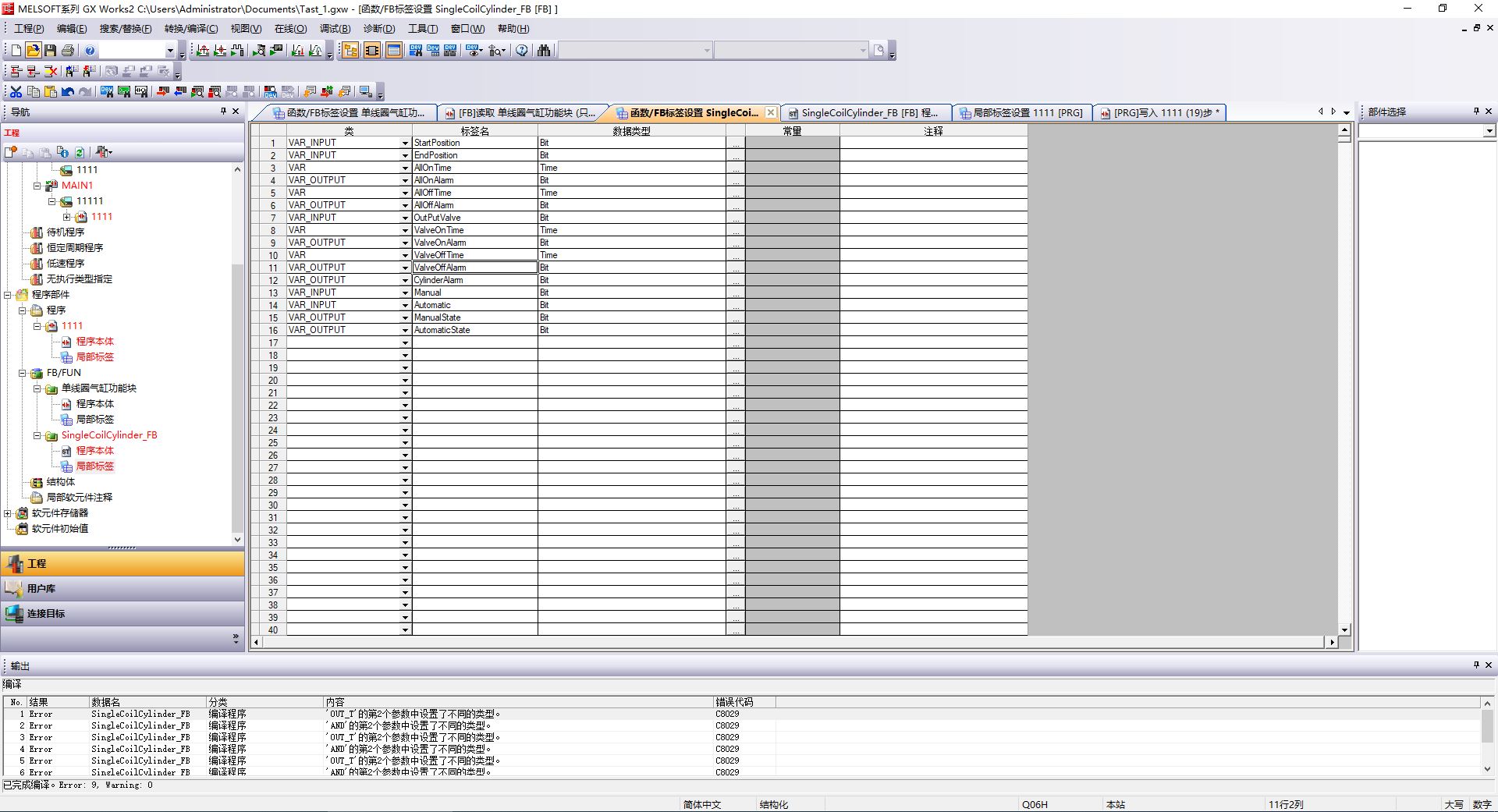This screenshot has height=812, width=1498.
Task: Click the Undo arrow icon
Action: pyautogui.click(x=68, y=92)
